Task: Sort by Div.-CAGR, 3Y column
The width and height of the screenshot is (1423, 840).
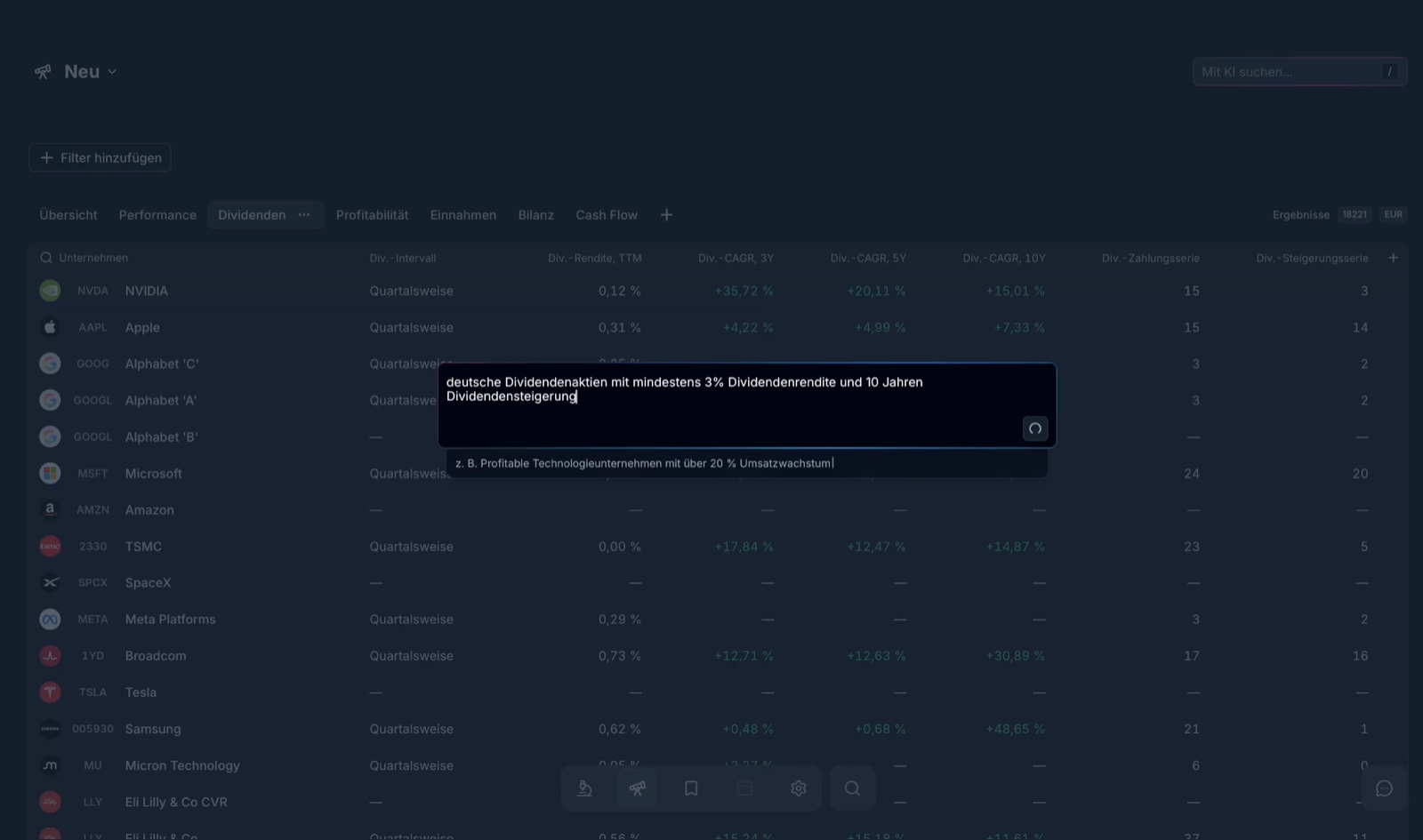Action: 736,258
